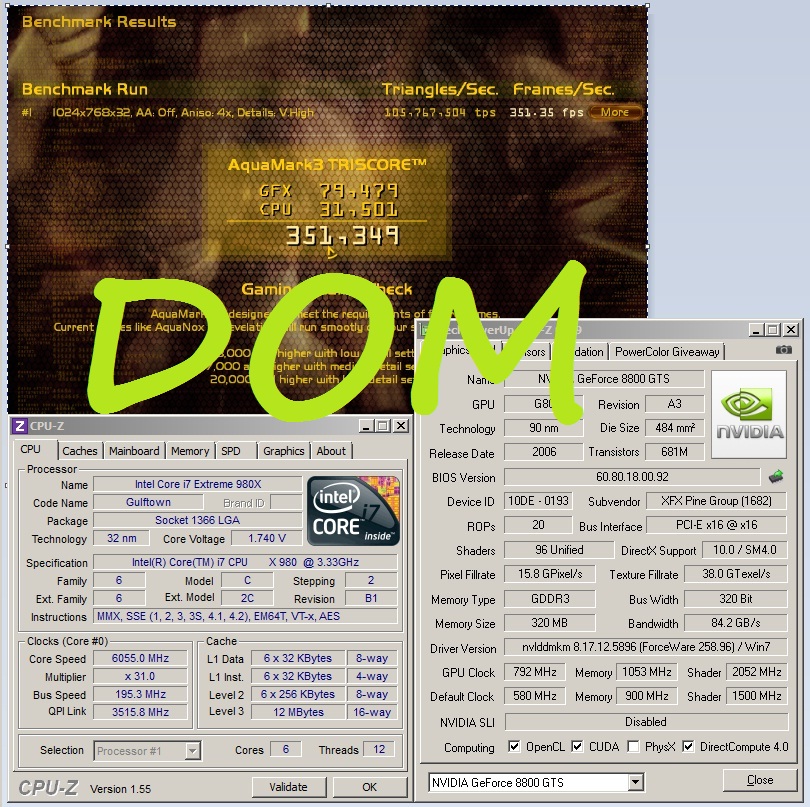Viewport: 810px width, 807px height.
Task: Toggle the OpenCL checkbox
Action: click(513, 747)
